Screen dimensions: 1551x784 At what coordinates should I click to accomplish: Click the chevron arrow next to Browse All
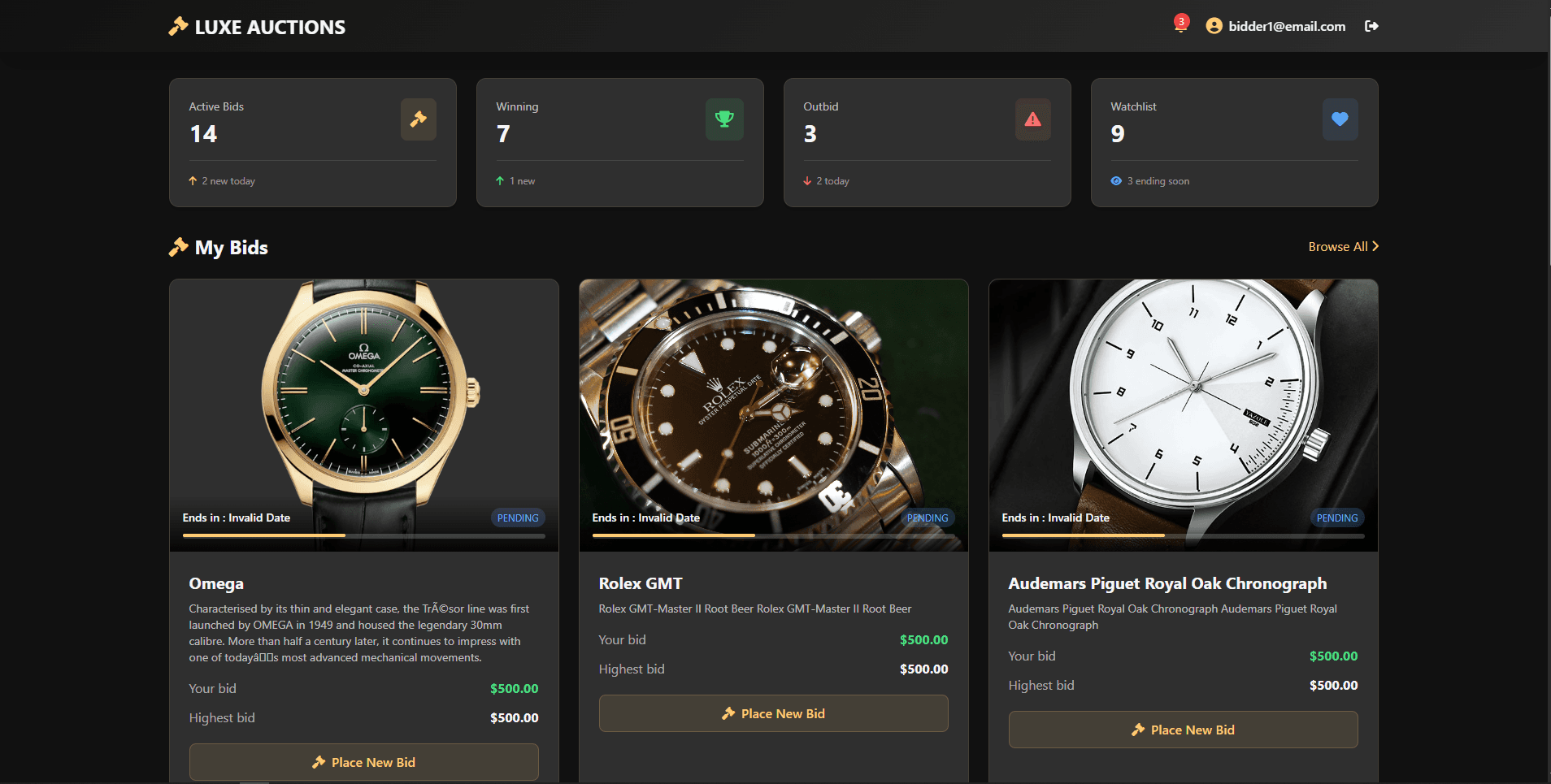pos(1375,246)
